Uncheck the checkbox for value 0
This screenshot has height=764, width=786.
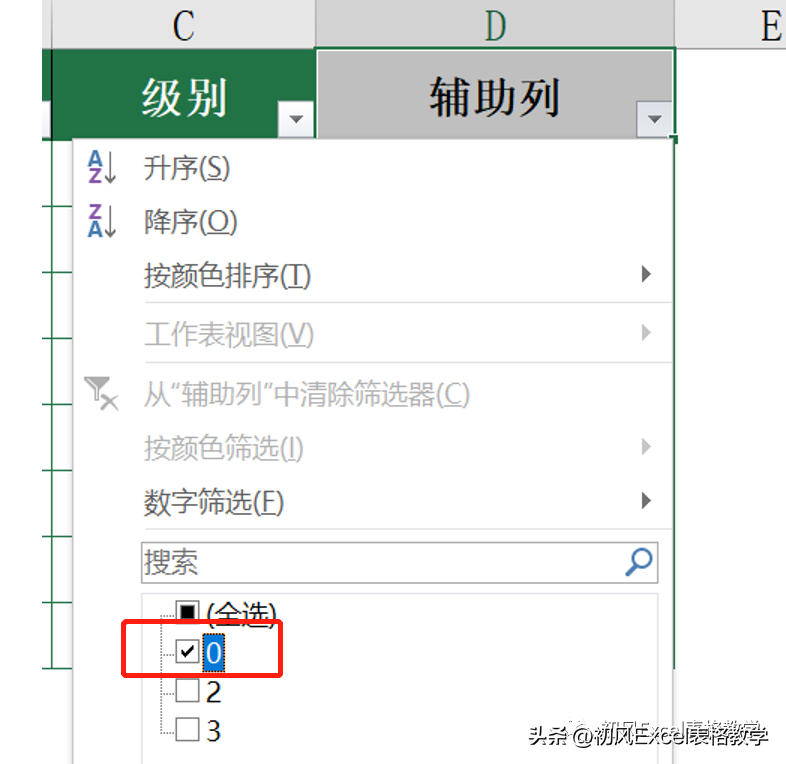click(x=187, y=651)
